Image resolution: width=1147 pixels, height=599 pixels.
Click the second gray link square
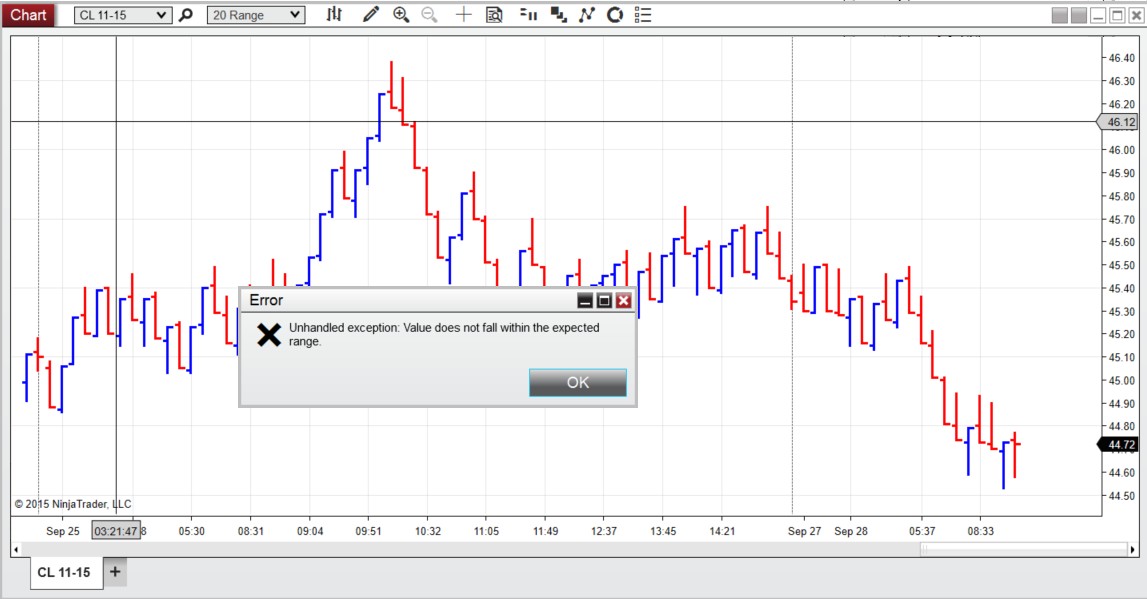pos(1079,15)
